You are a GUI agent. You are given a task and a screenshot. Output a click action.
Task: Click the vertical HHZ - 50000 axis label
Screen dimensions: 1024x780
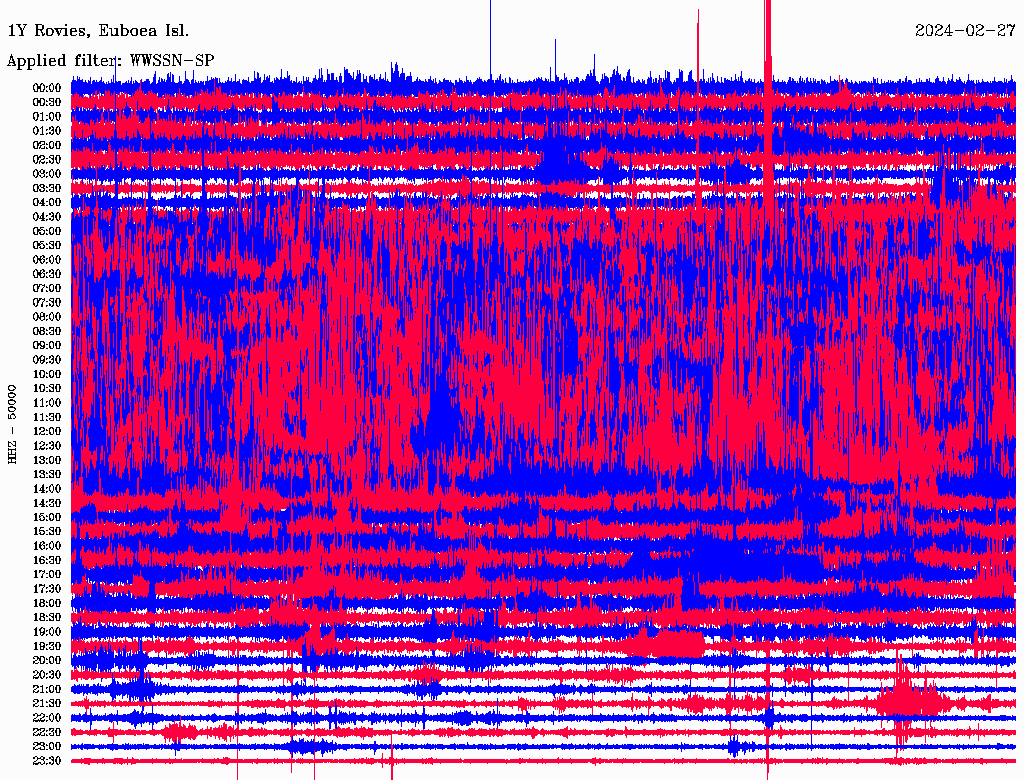13,423
